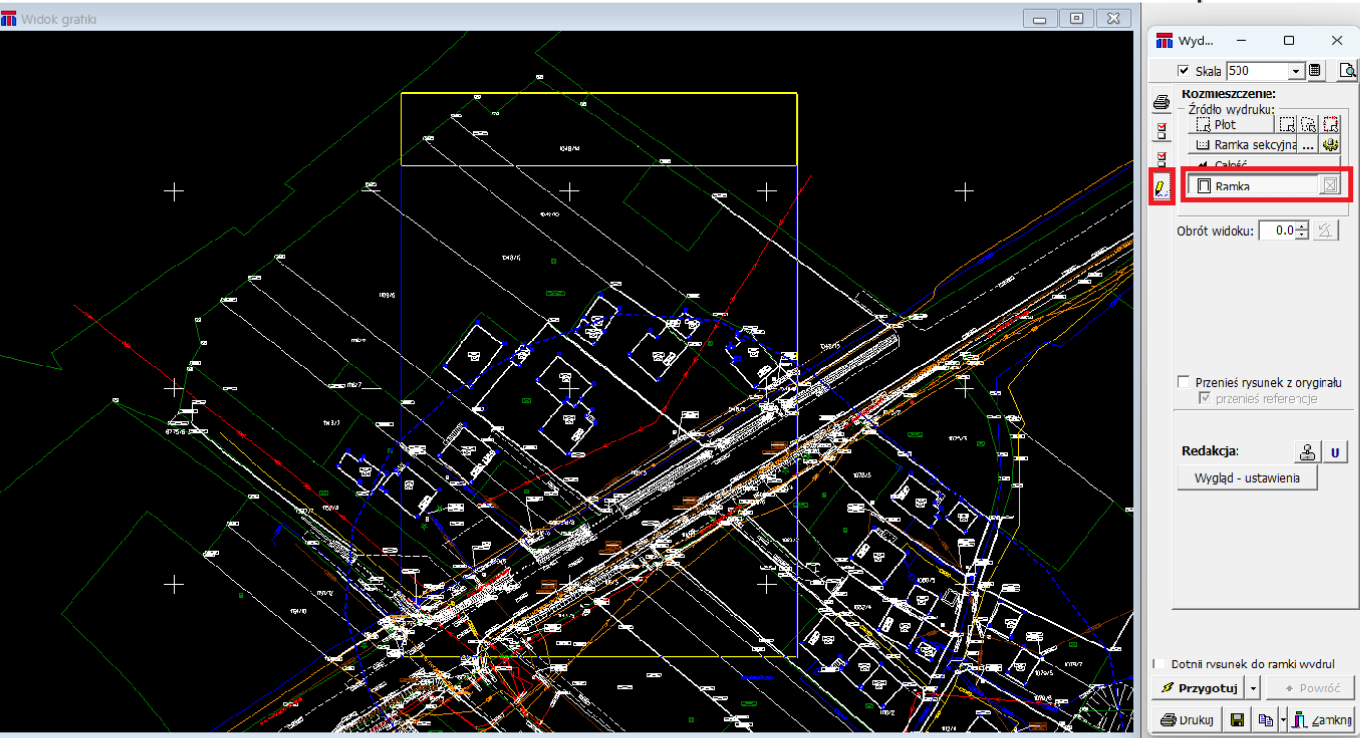Click the Obrót widoku value field
Screen dimensions: 1360x738
[x=1276, y=231]
